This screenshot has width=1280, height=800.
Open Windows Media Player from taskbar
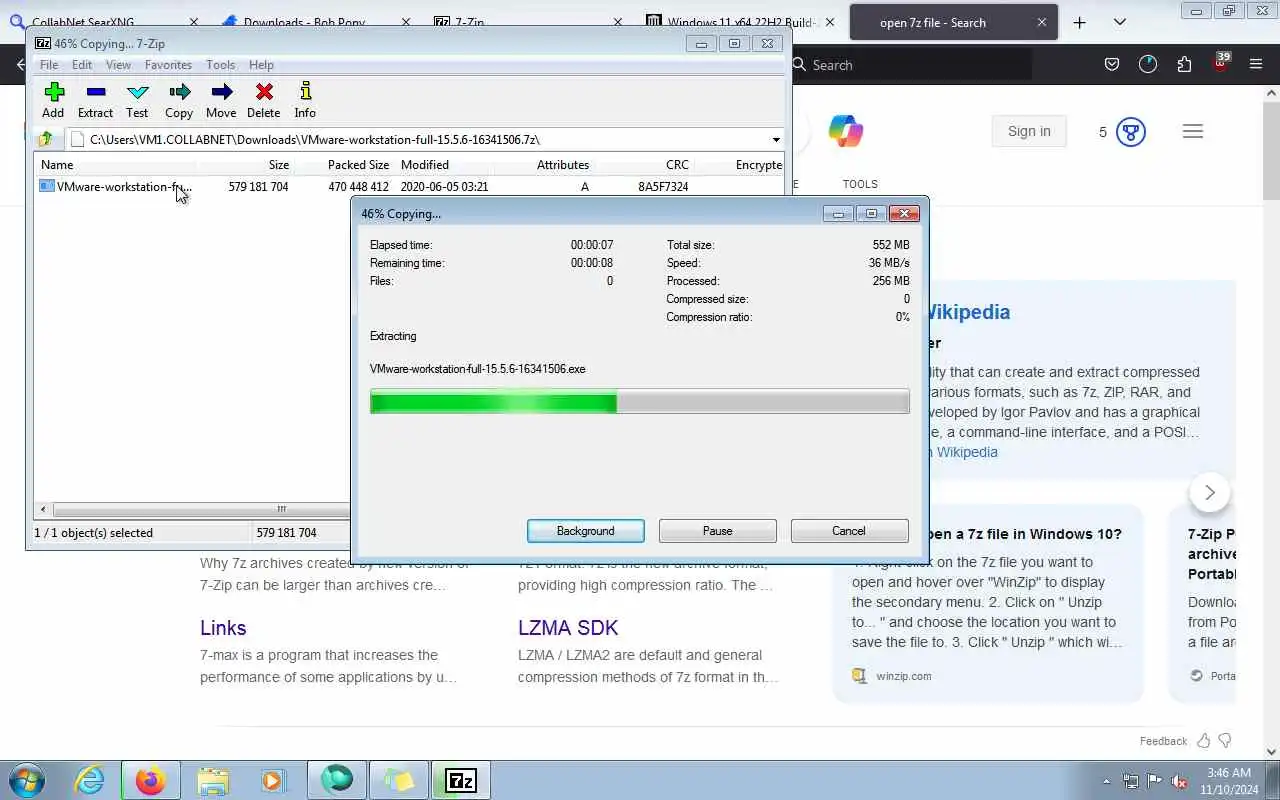click(x=273, y=780)
